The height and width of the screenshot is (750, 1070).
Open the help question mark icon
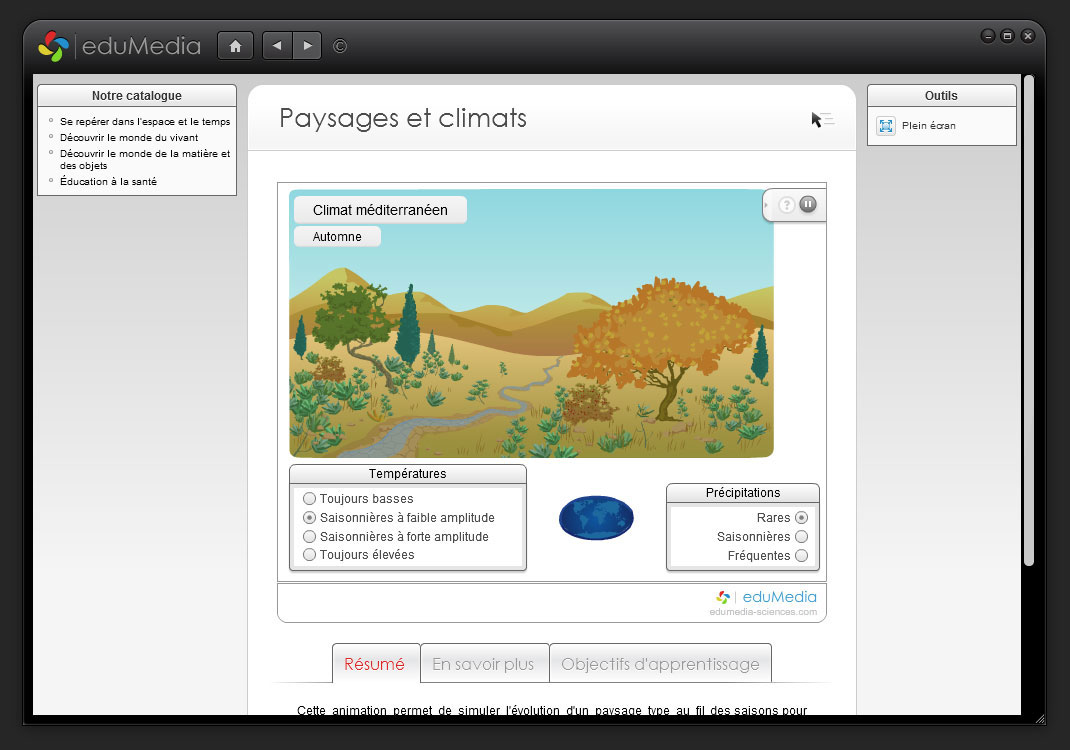tap(787, 205)
